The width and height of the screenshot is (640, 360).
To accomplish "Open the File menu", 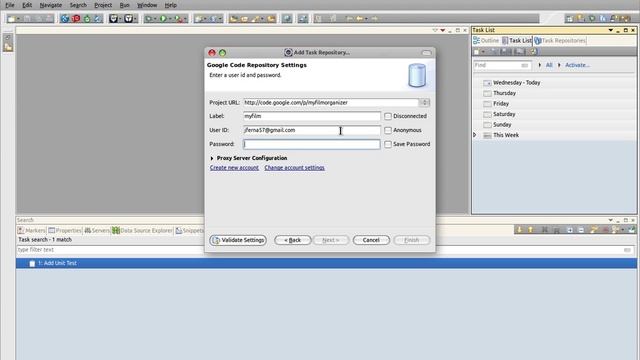I will [x=10, y=5].
